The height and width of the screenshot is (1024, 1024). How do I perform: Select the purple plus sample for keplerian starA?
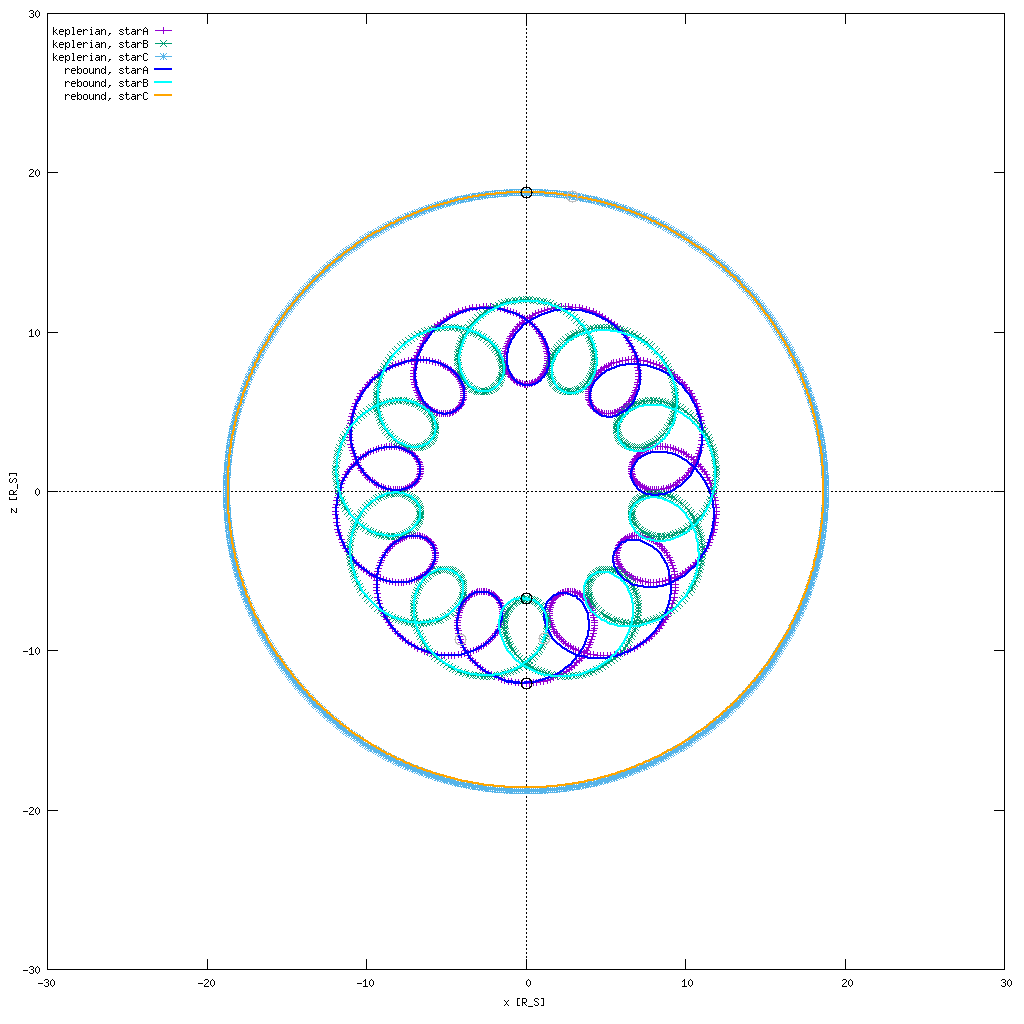tap(163, 31)
